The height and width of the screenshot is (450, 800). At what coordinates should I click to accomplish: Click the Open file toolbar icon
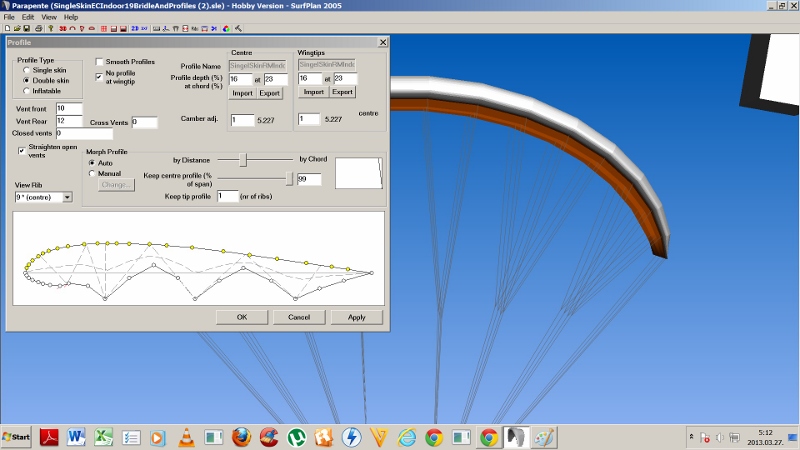click(18, 28)
